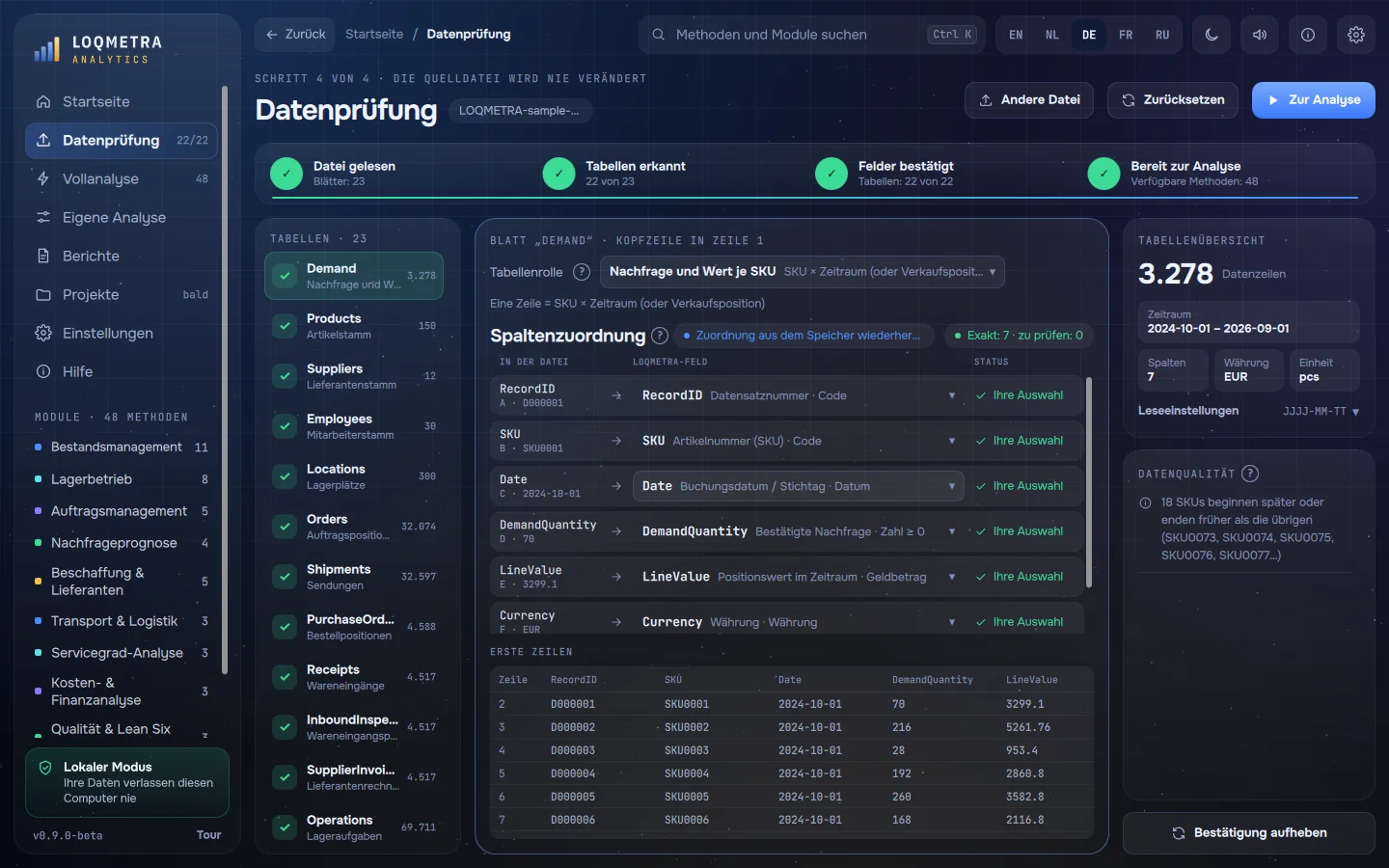Click Startseite in the breadcrumb
Viewport: 1389px width, 868px height.
tap(374, 35)
